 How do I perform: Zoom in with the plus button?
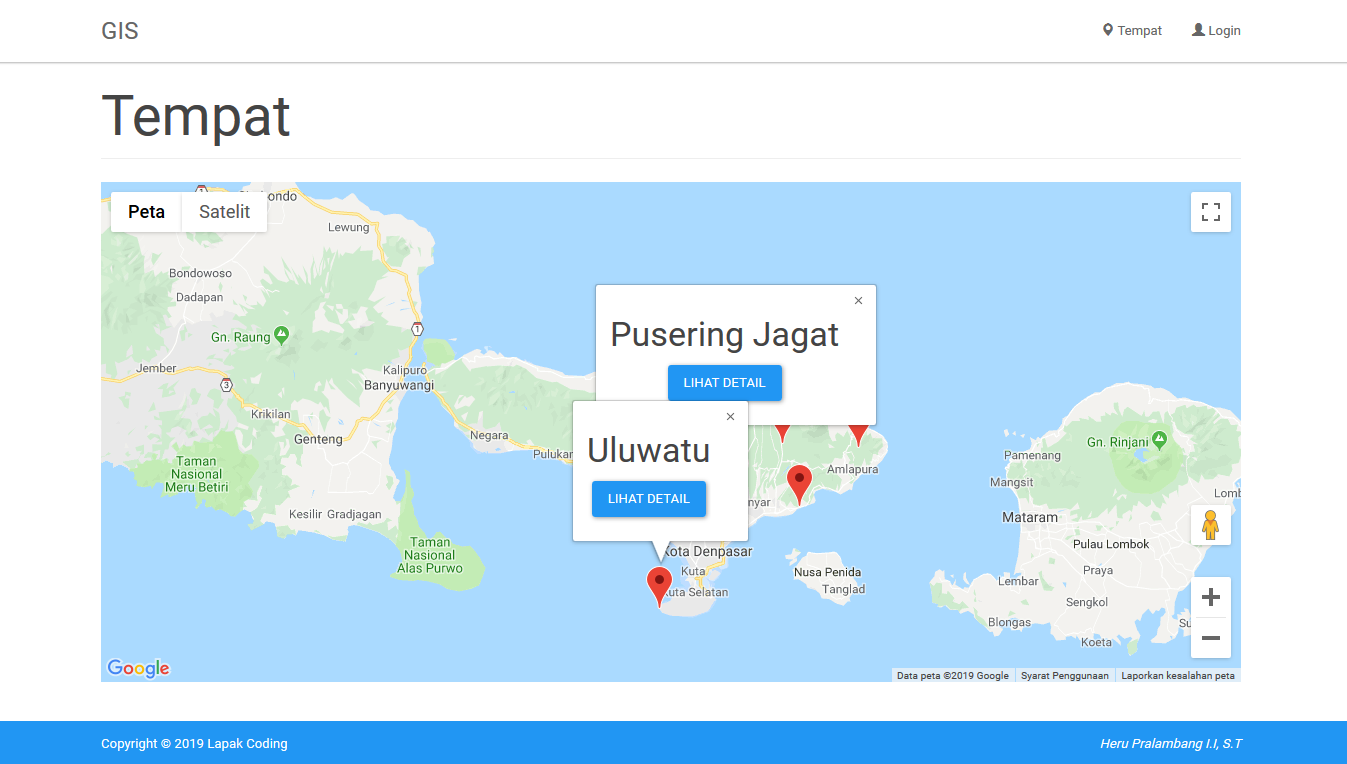coord(1210,598)
